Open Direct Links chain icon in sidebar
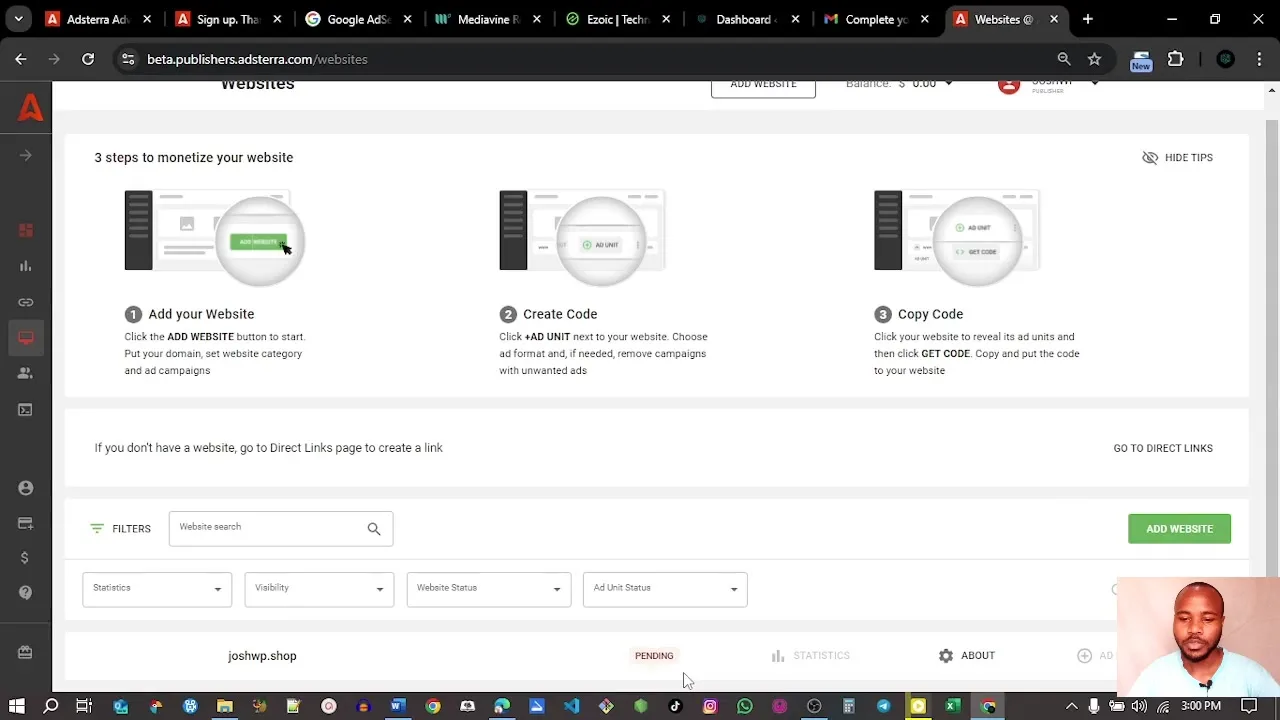Screen dimensions: 1280x720 [26, 302]
